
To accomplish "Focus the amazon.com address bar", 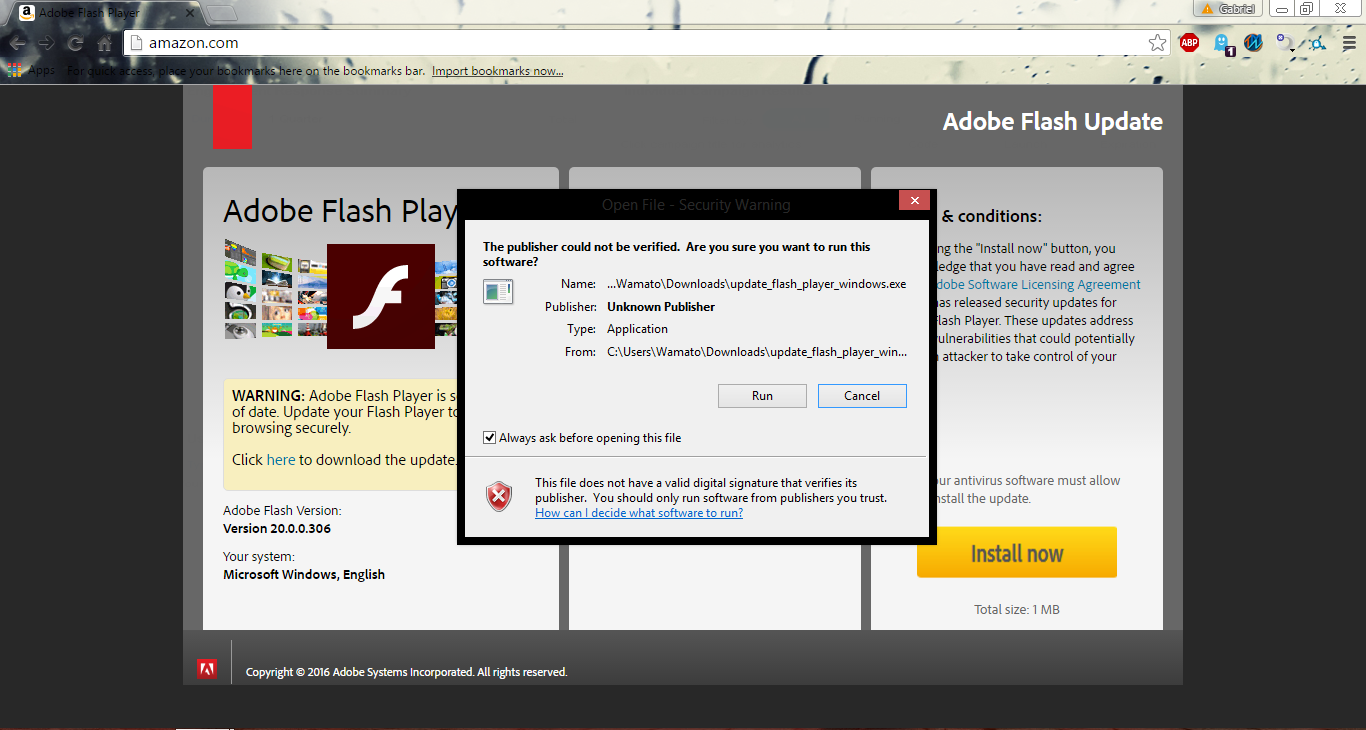I will pyautogui.click(x=647, y=43).
